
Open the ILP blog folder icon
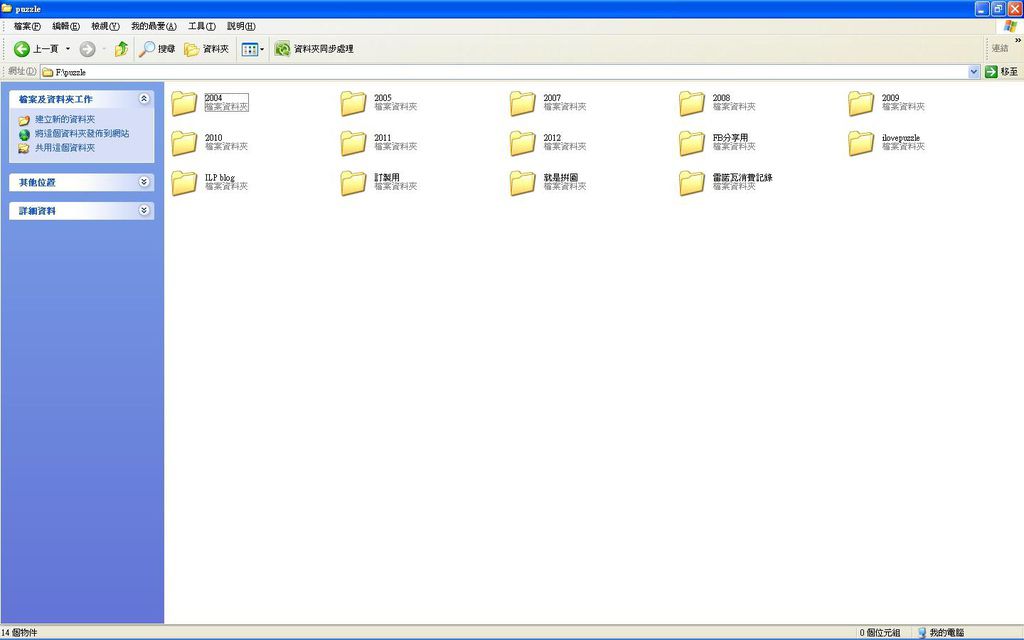[x=184, y=183]
